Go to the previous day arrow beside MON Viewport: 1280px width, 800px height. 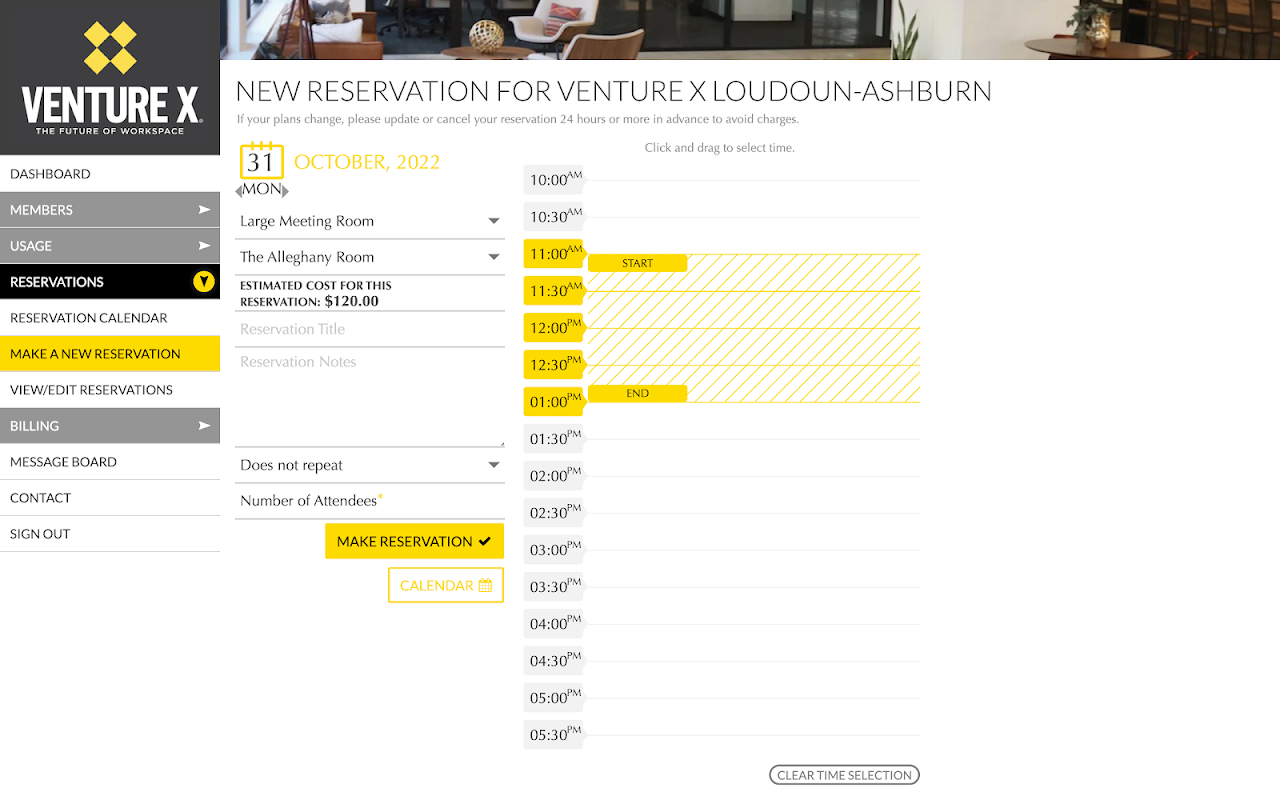pyautogui.click(x=239, y=190)
